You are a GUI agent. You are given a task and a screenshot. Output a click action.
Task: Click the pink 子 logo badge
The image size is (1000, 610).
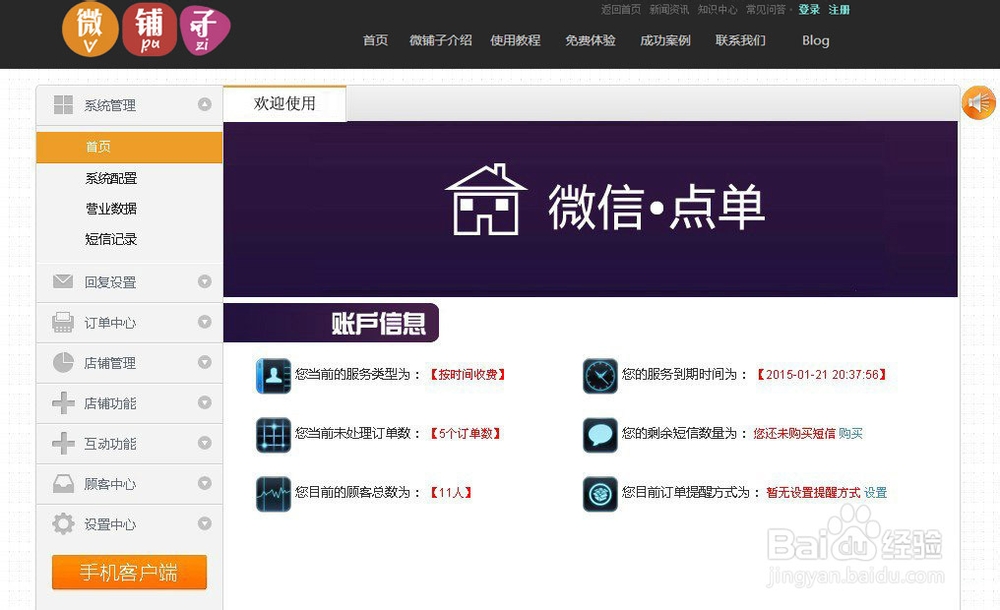(205, 31)
